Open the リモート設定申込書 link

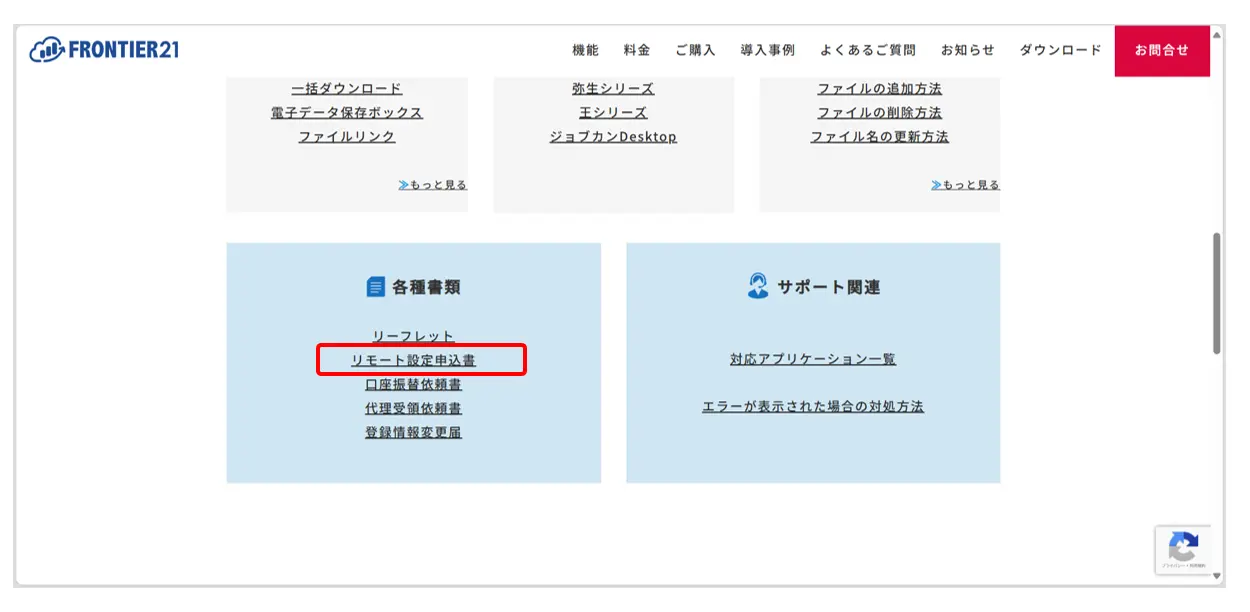pyautogui.click(x=413, y=360)
